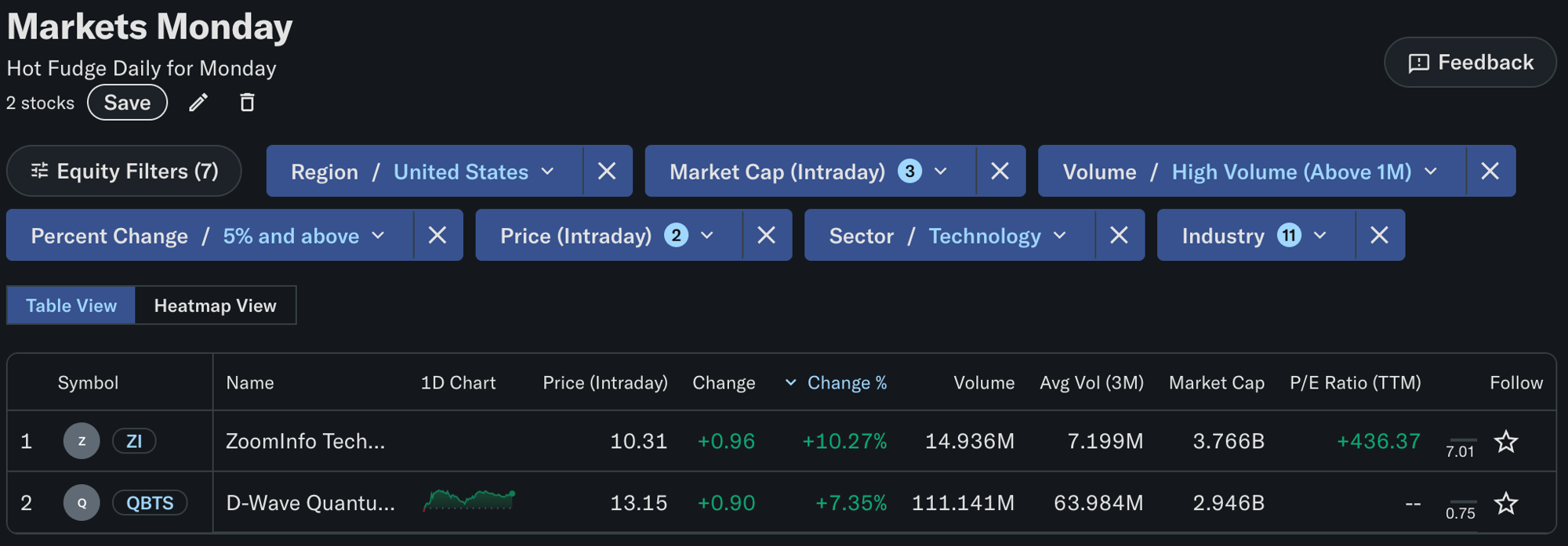The height and width of the screenshot is (546, 1568).
Task: Open the Percent Change dropdown
Action: [209, 235]
